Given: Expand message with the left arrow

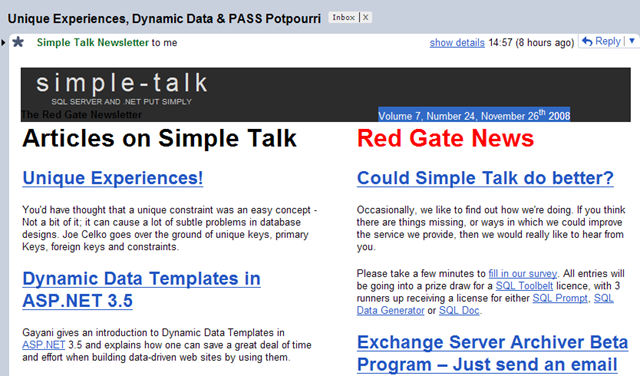Looking at the screenshot, I should 3,42.
